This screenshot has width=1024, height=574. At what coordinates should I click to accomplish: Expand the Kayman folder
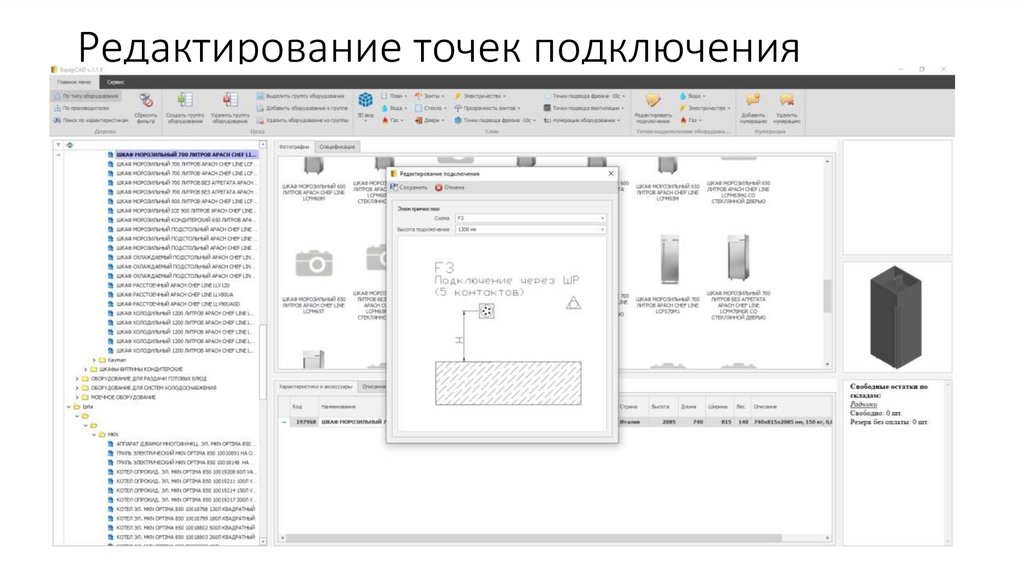(94, 360)
